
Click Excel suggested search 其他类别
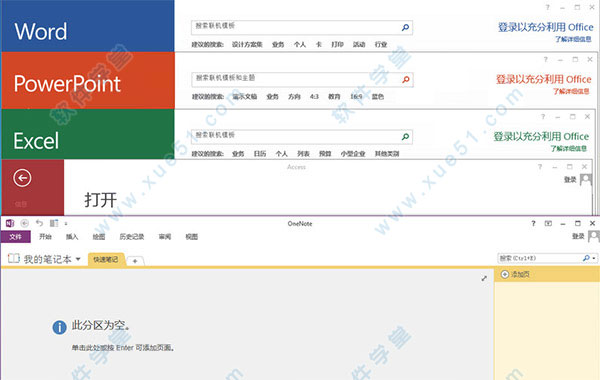click(387, 153)
